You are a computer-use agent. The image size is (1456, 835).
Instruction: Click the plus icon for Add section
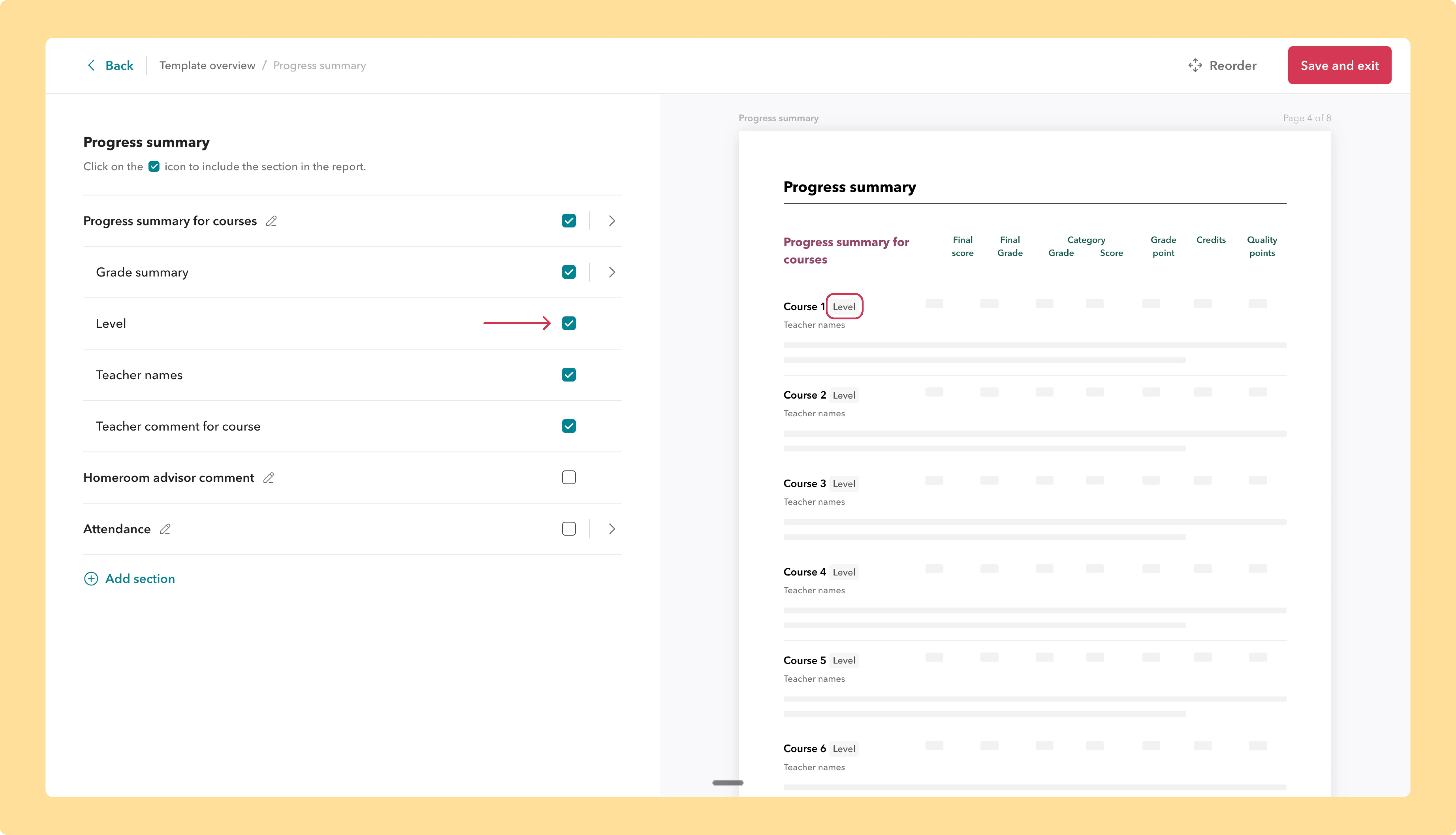(91, 579)
